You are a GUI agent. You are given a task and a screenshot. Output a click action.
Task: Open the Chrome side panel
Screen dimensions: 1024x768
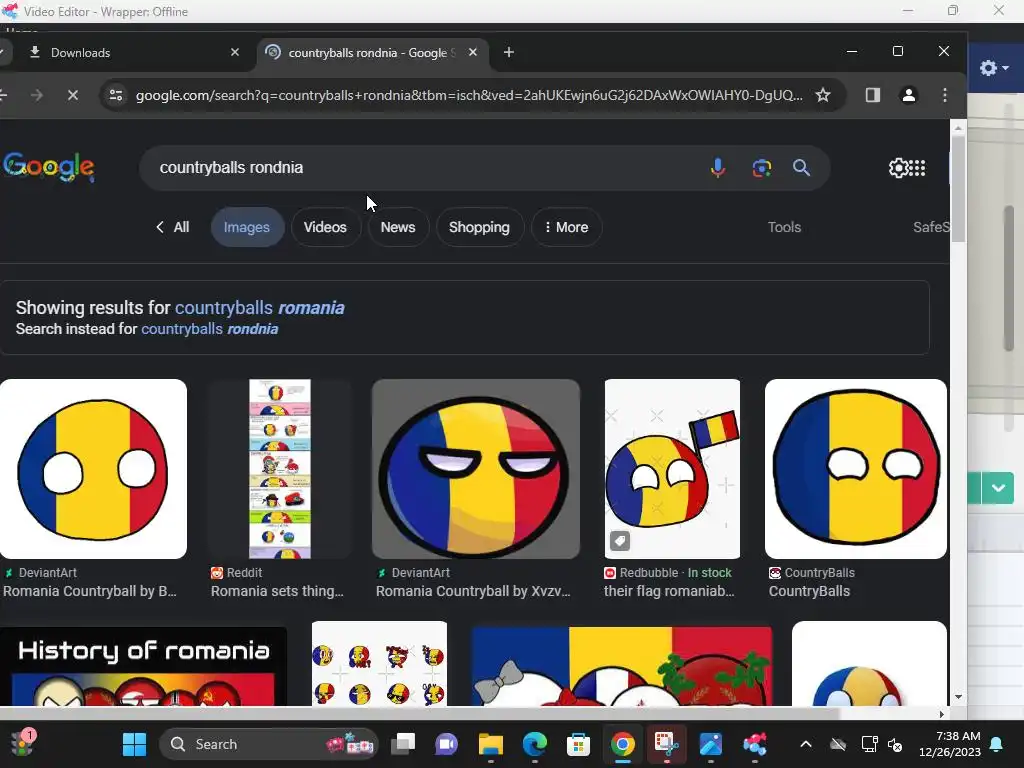[872, 95]
